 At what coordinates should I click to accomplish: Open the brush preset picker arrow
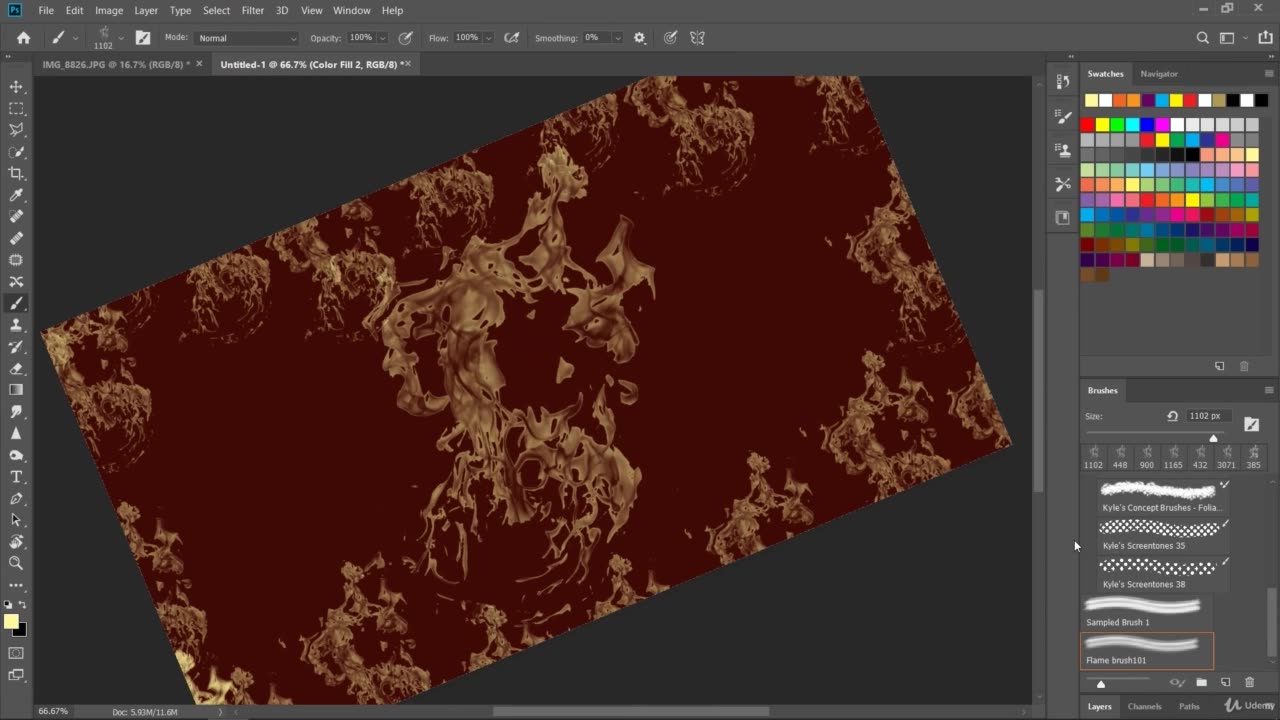[x=121, y=38]
